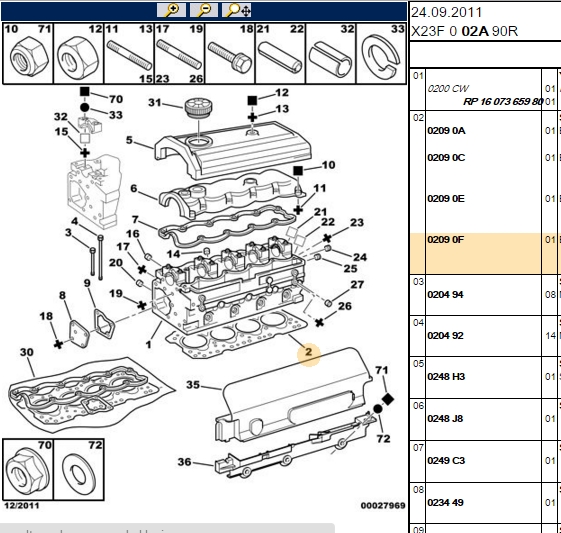
Task: Open part number 0209 0C
Action: [446, 158]
